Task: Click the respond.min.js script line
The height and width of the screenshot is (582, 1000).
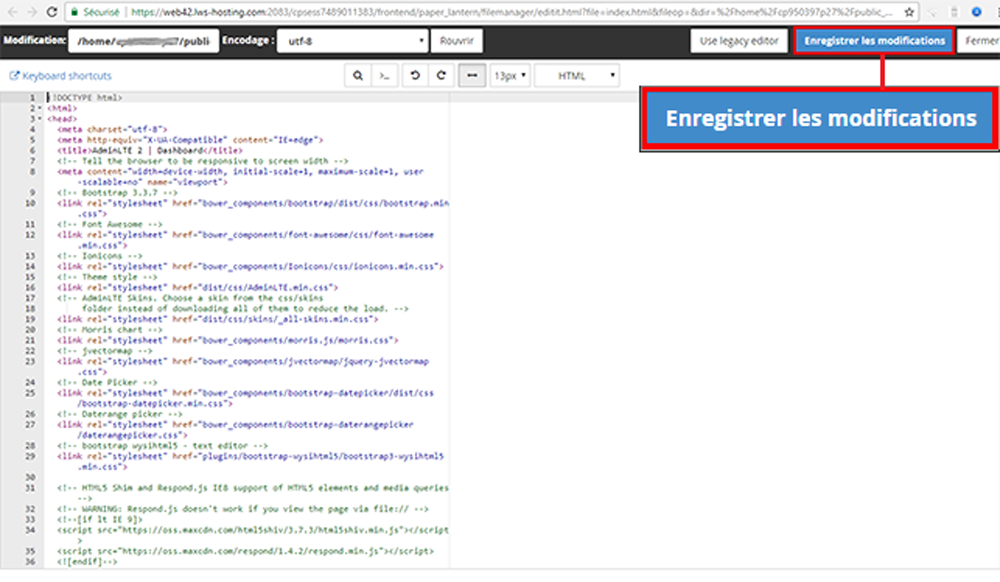Action: [x=246, y=551]
